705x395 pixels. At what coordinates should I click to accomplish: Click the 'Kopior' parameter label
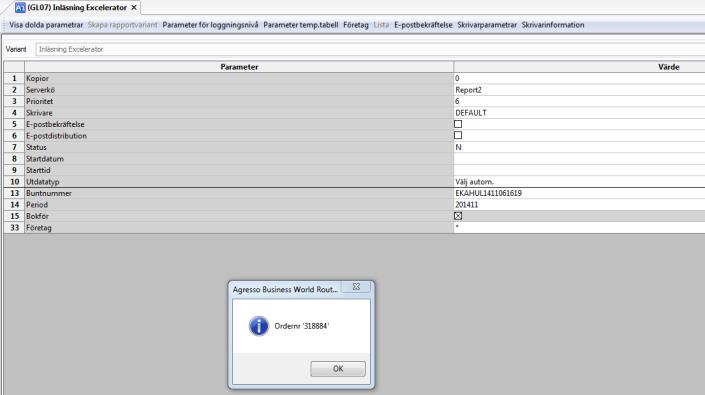coord(37,78)
